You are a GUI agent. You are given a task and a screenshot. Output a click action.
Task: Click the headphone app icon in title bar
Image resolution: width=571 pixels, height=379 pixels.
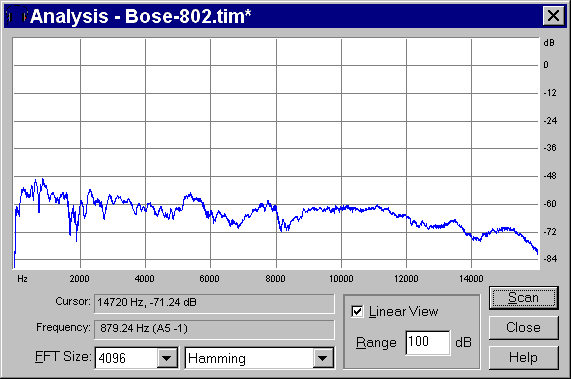(16, 16)
